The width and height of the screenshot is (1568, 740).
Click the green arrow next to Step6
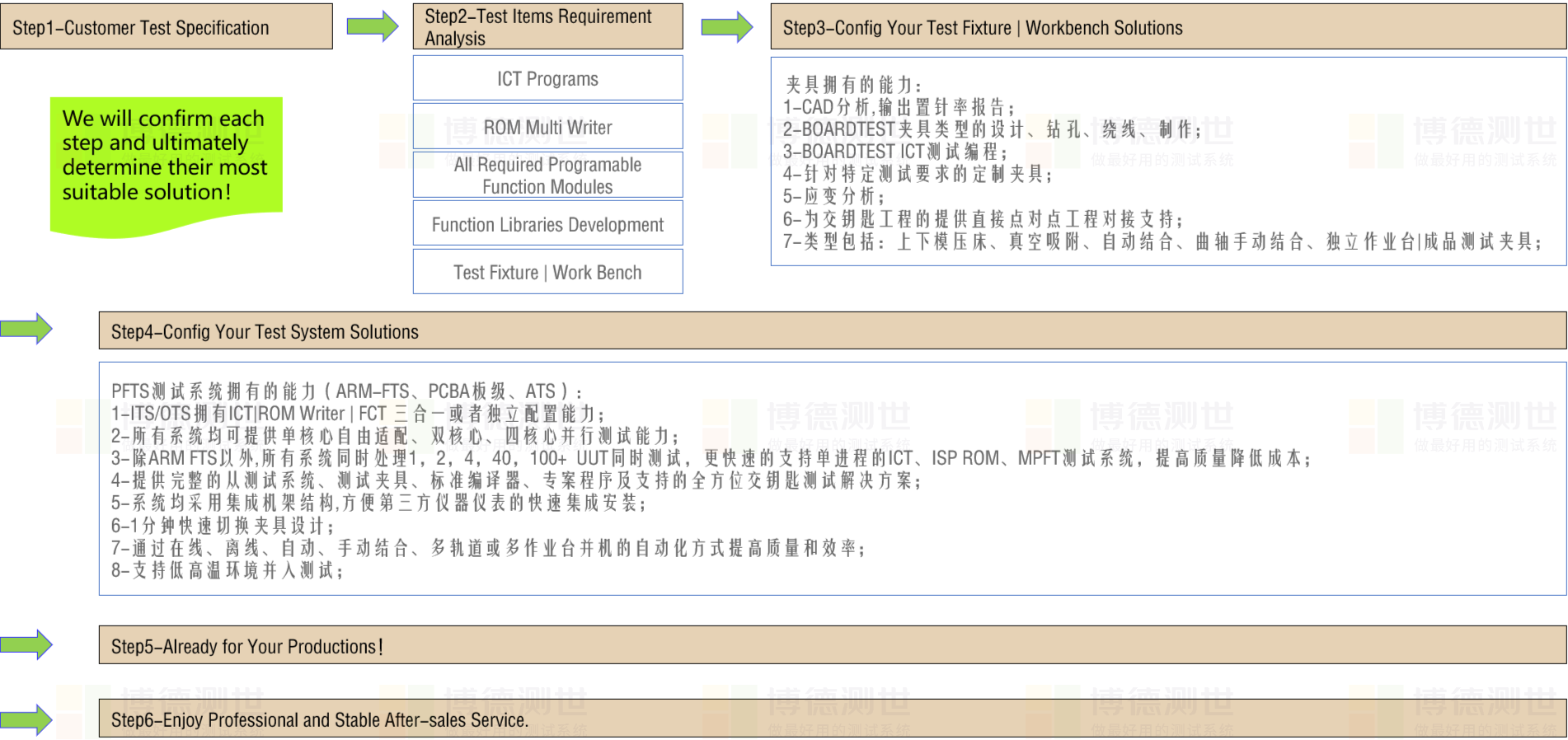(26, 719)
